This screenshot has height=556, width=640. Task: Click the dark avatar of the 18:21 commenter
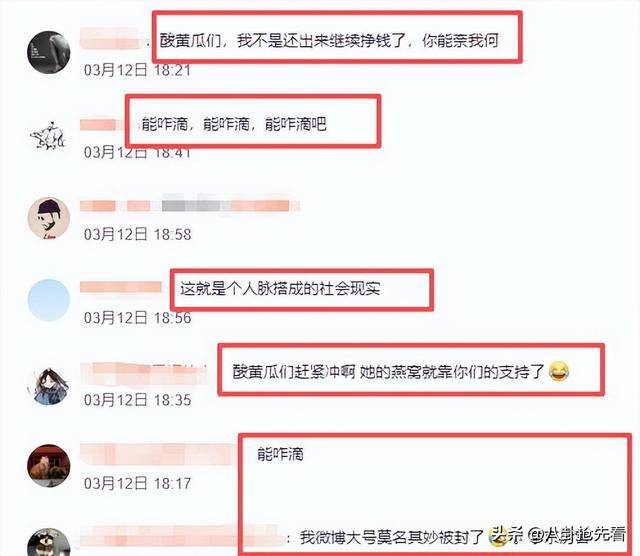[x=49, y=53]
